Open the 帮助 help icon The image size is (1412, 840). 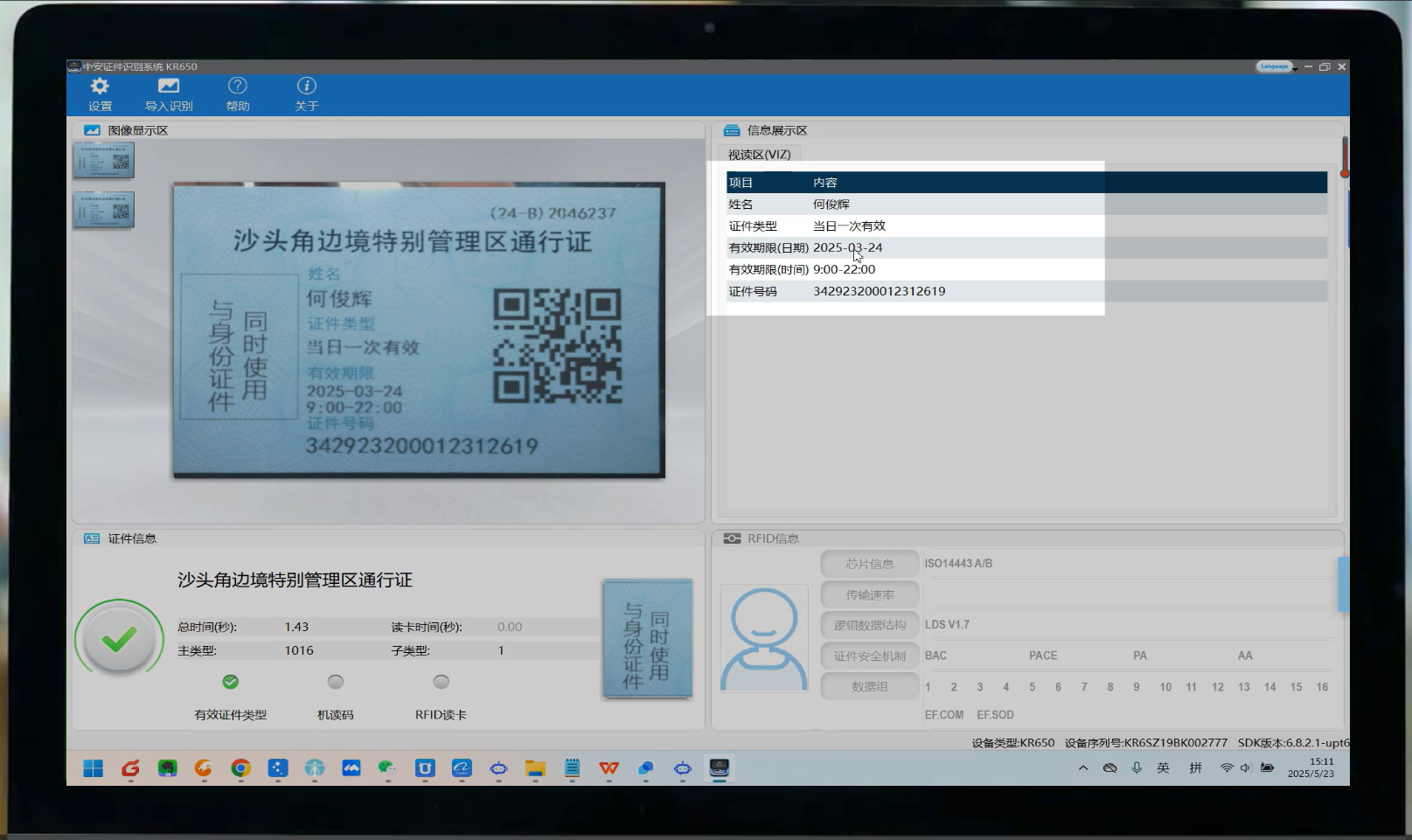click(238, 86)
